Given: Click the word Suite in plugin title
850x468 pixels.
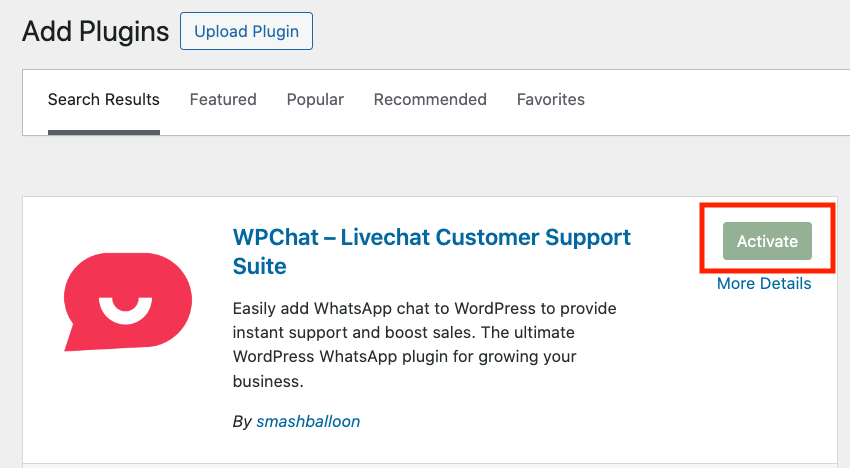Looking at the screenshot, I should [x=259, y=267].
